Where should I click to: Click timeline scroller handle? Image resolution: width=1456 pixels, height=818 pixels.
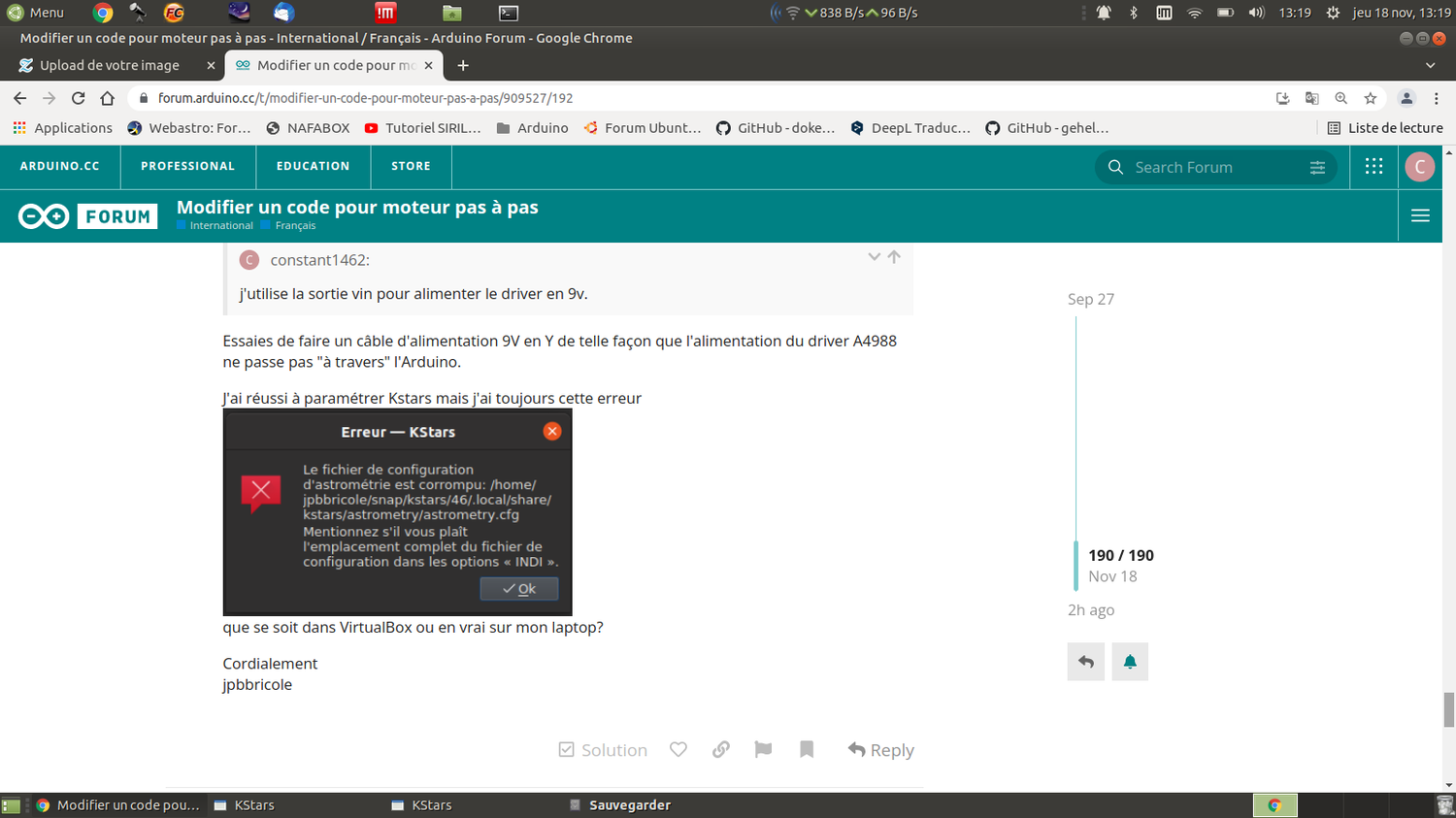click(1075, 566)
